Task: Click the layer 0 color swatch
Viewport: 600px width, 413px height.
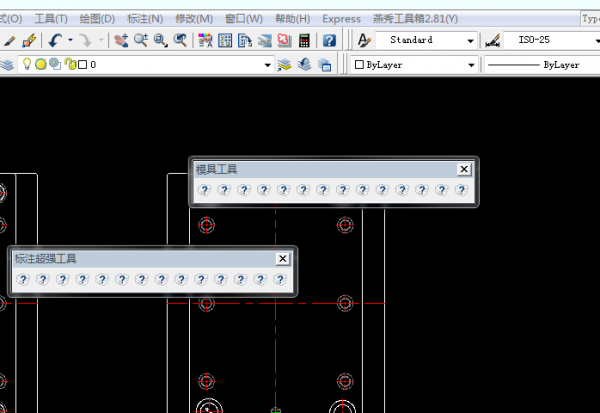Action: 82,65
